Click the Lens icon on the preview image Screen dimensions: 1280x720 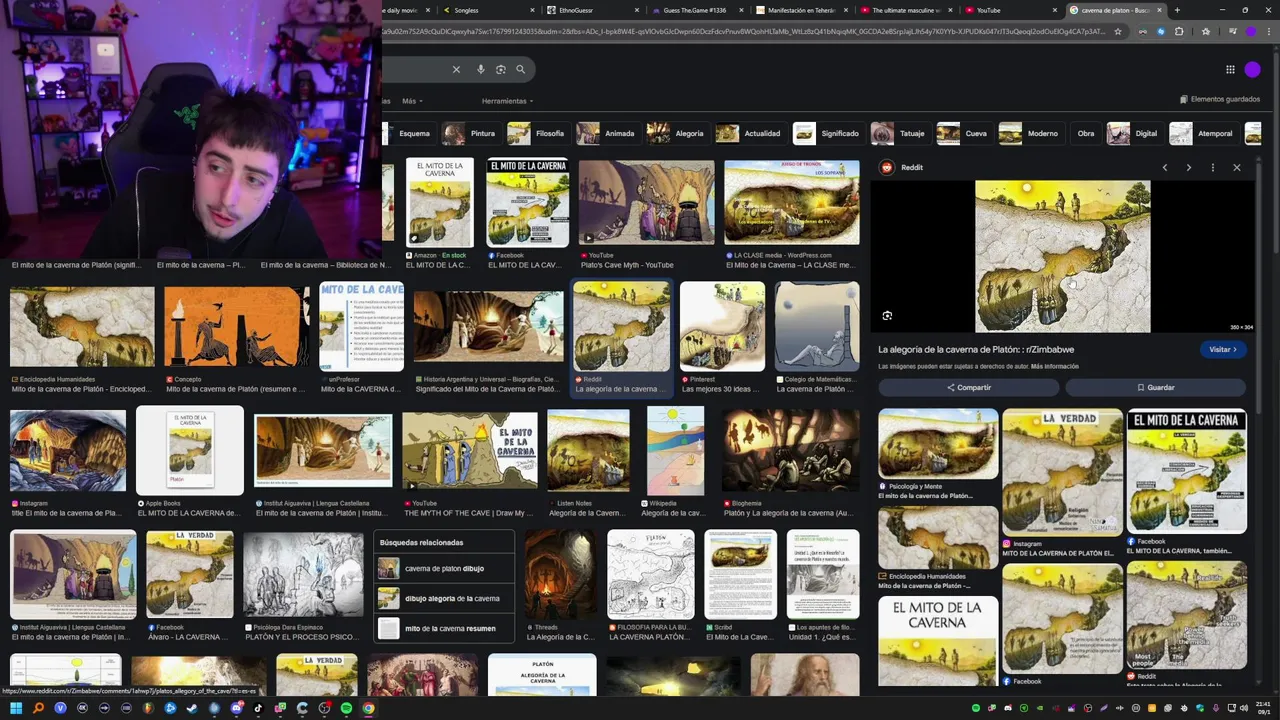coord(887,316)
